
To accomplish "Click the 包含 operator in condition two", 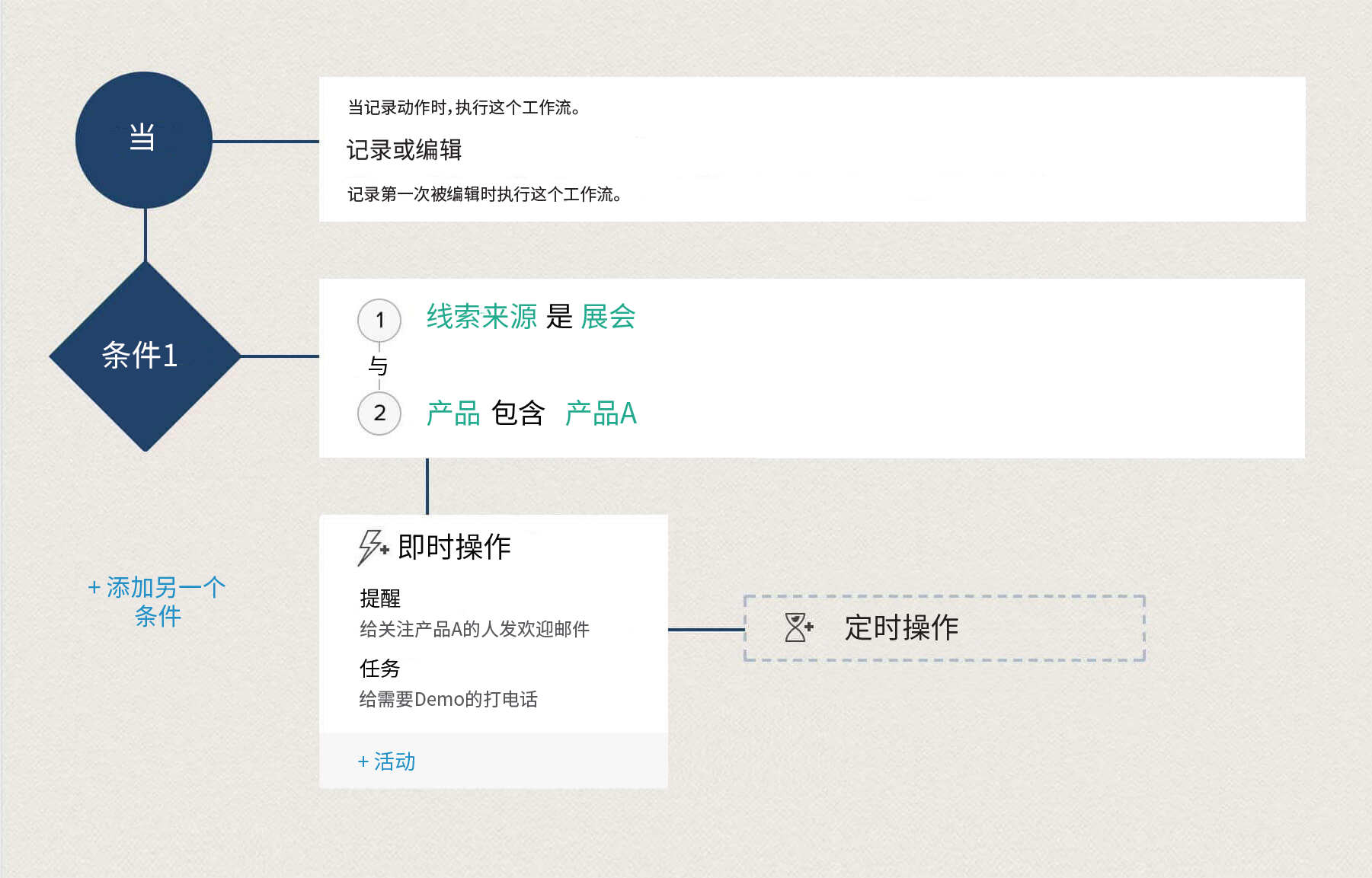I will point(518,413).
